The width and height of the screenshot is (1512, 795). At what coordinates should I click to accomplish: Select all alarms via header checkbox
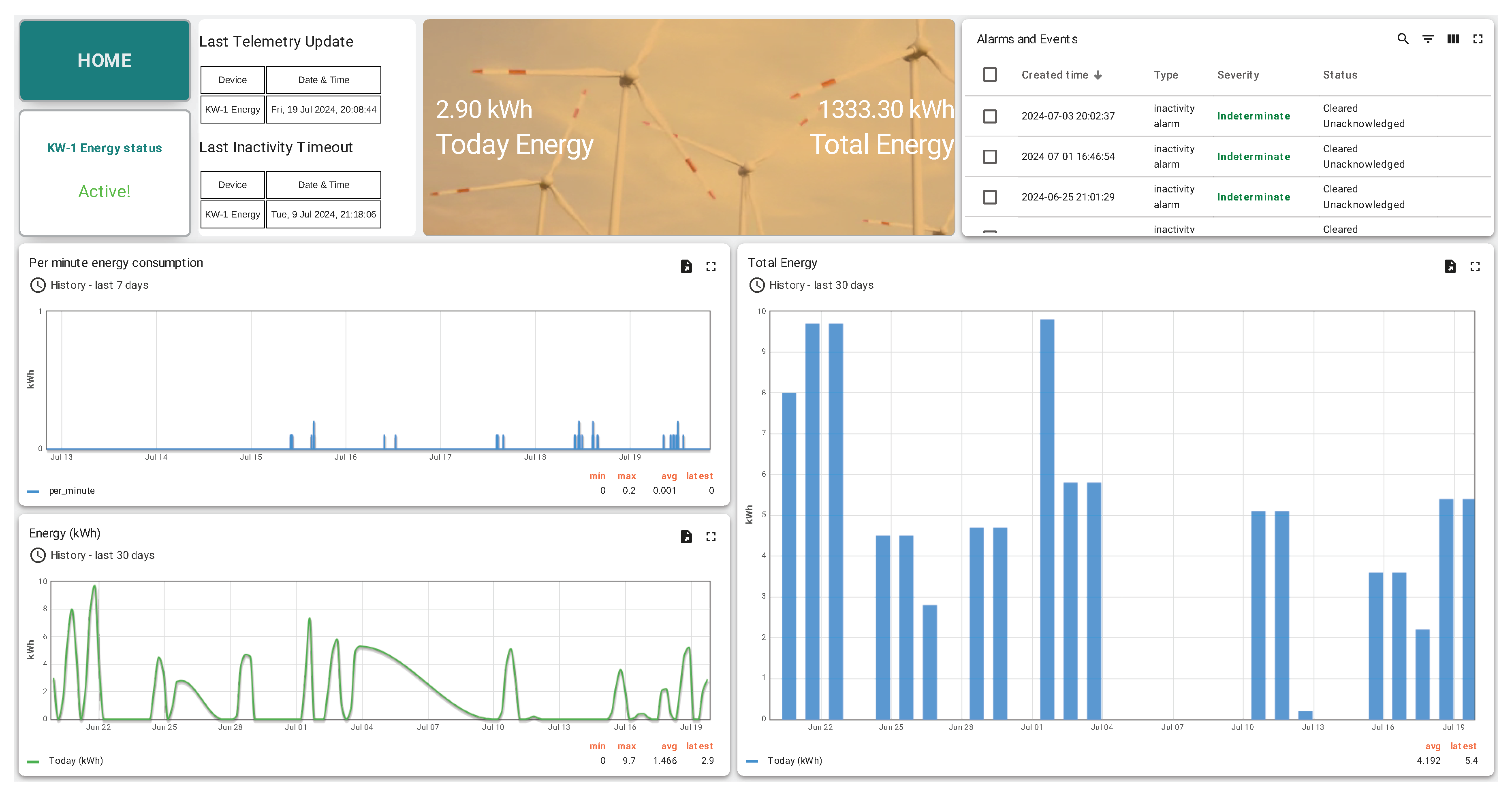pyautogui.click(x=990, y=75)
